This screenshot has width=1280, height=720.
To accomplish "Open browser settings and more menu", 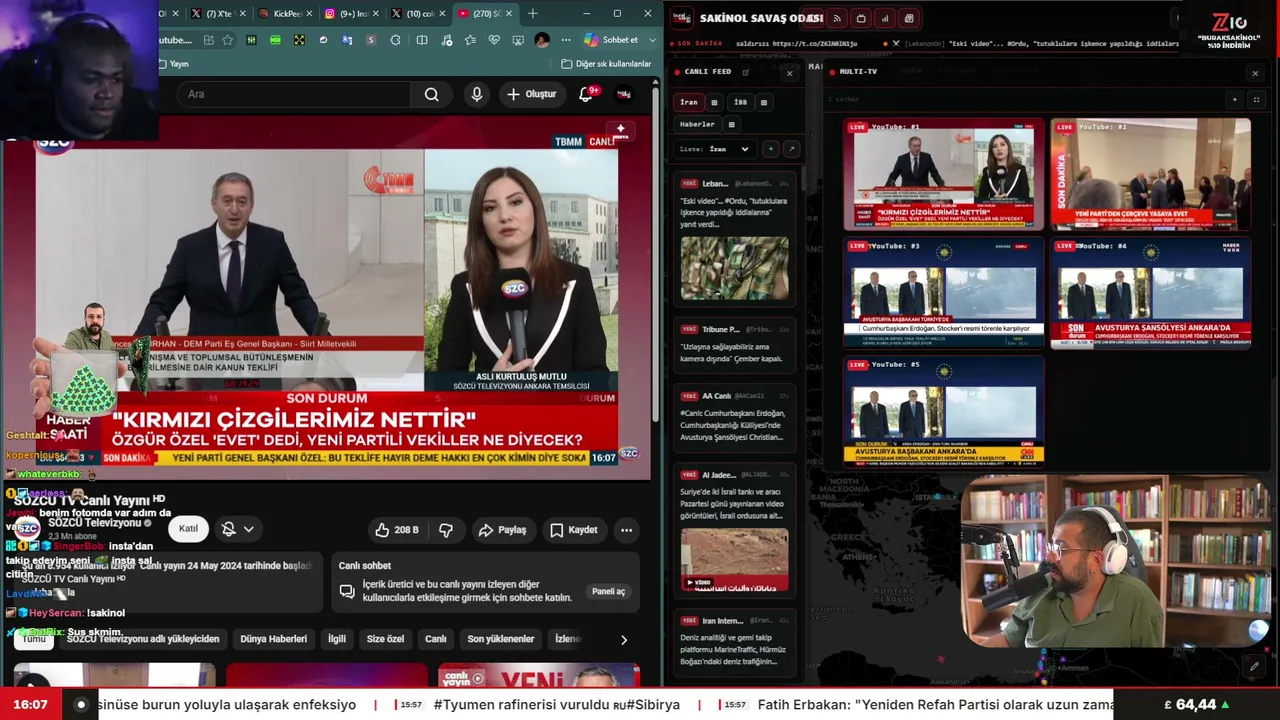I will pos(566,40).
